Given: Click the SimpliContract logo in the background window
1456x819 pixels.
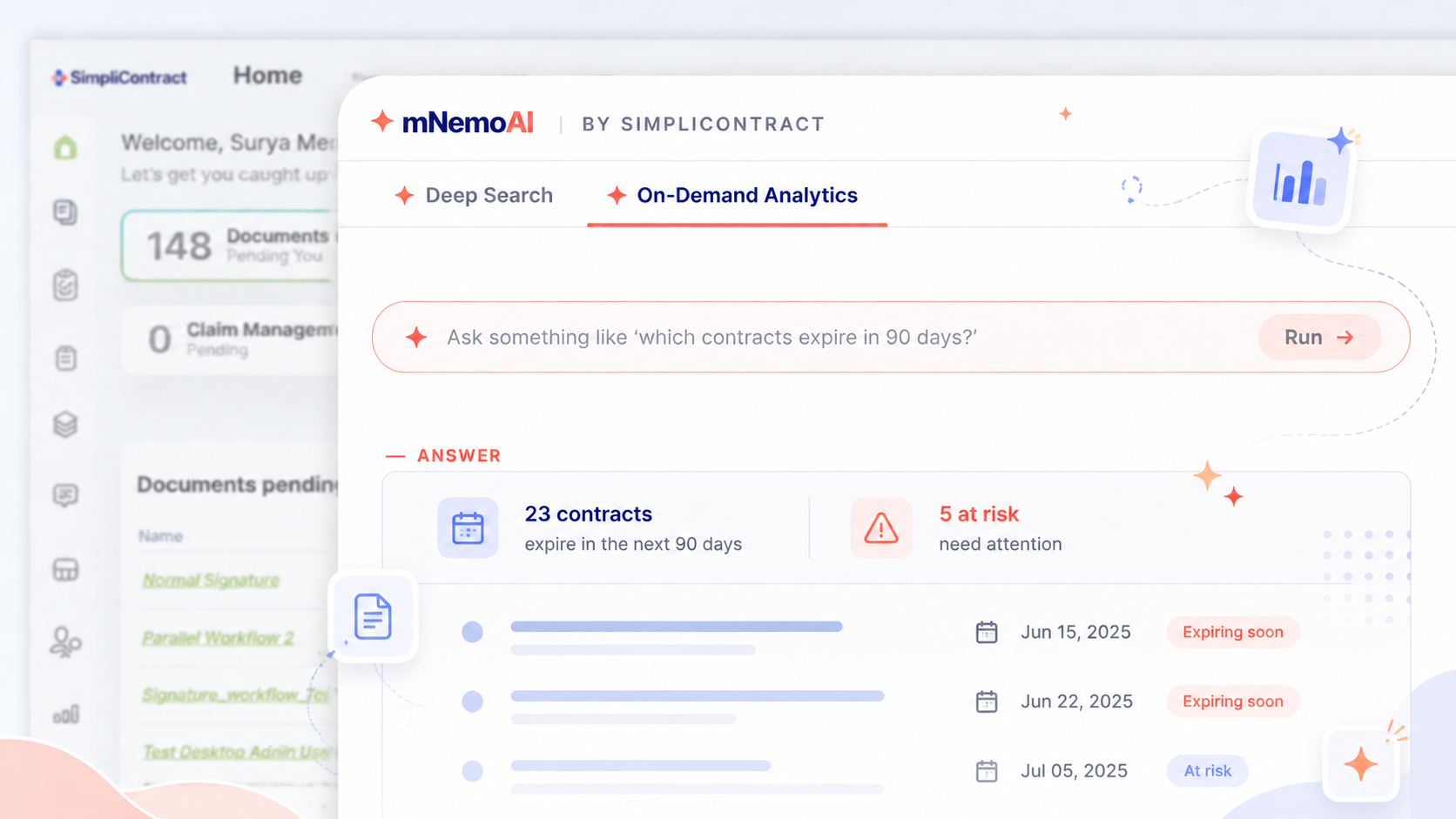Looking at the screenshot, I should pos(119,77).
